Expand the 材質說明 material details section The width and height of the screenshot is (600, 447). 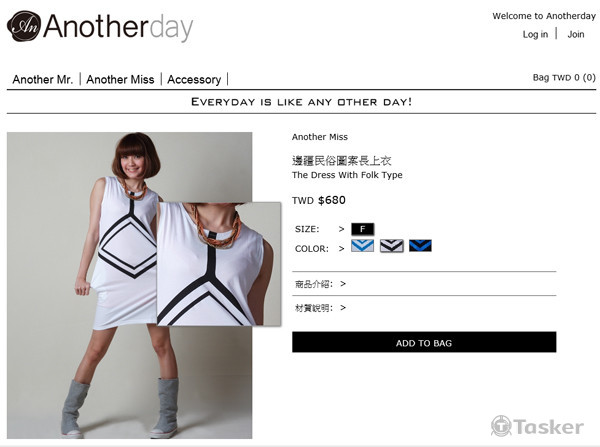point(320,308)
